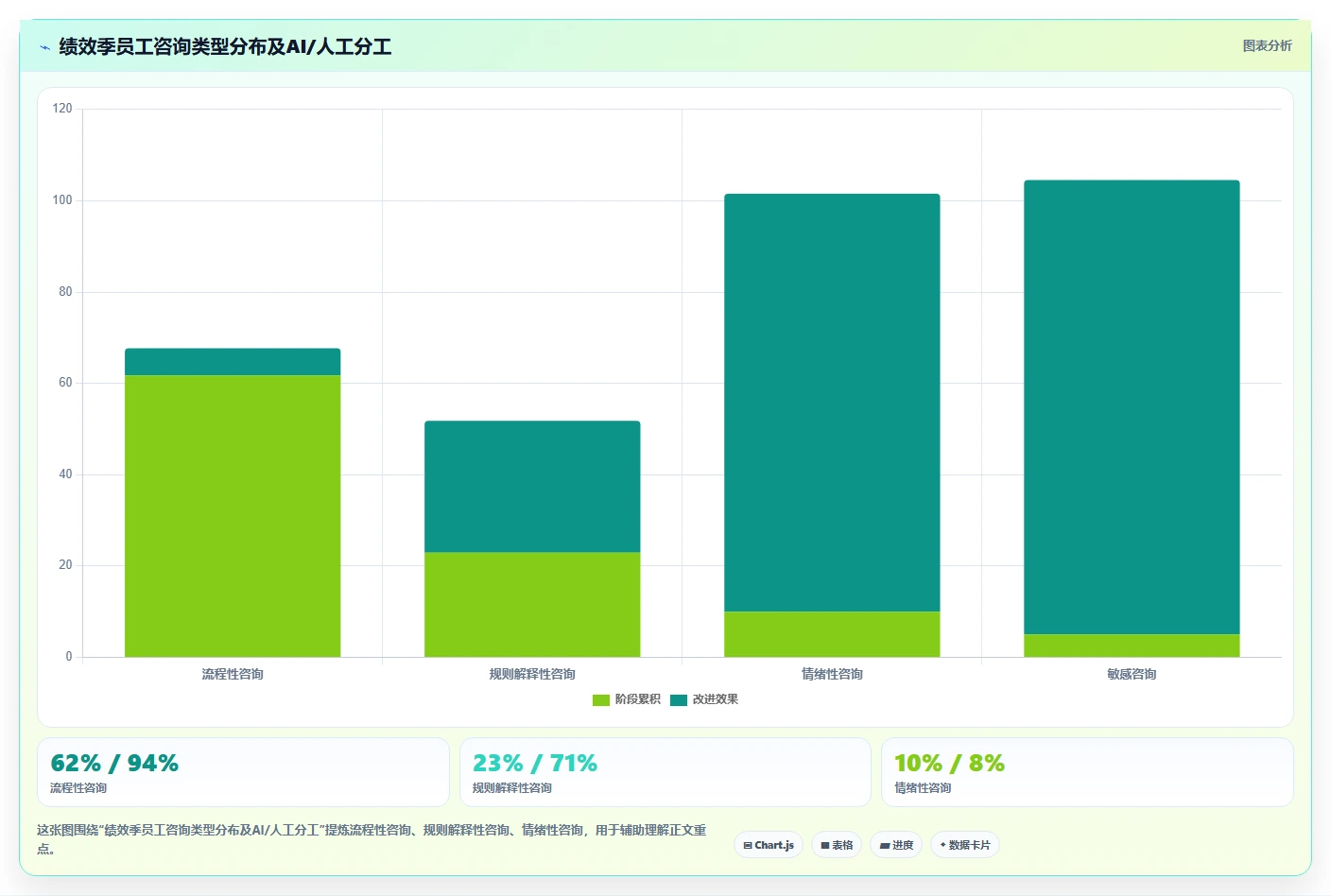Select the 进度 tag chip

pyautogui.click(x=896, y=845)
